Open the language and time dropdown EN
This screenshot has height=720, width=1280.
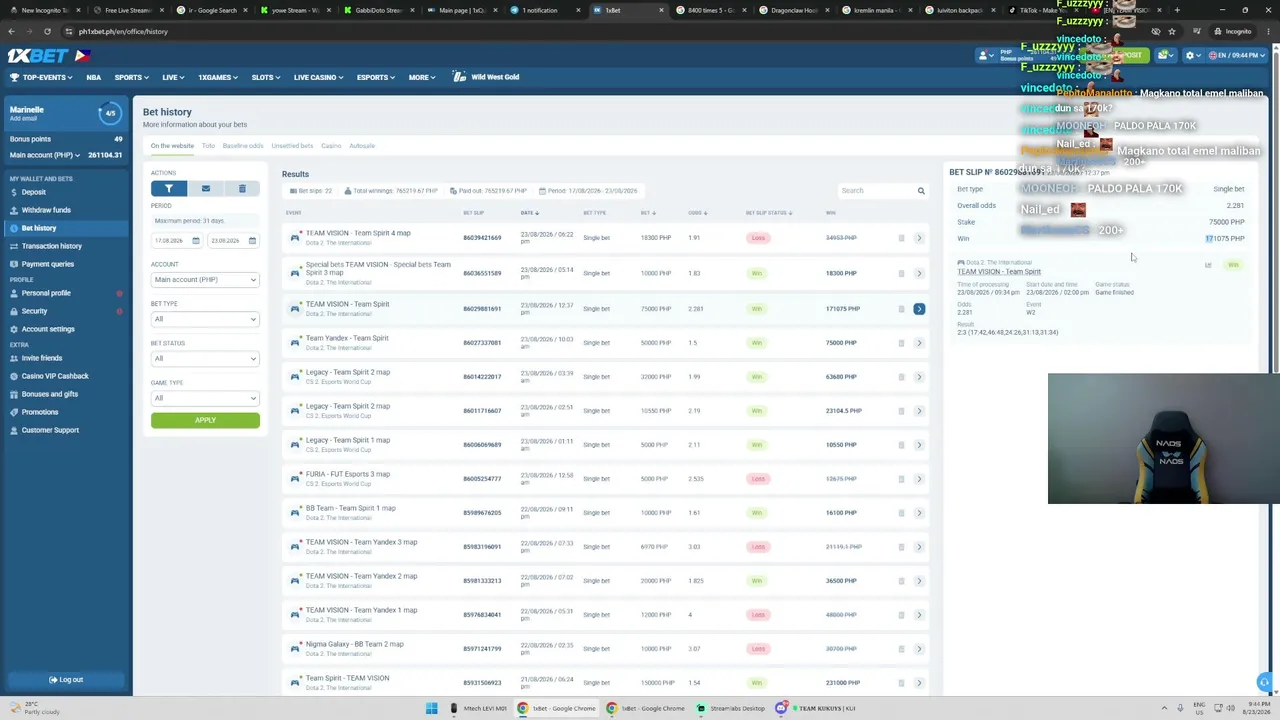(1235, 56)
